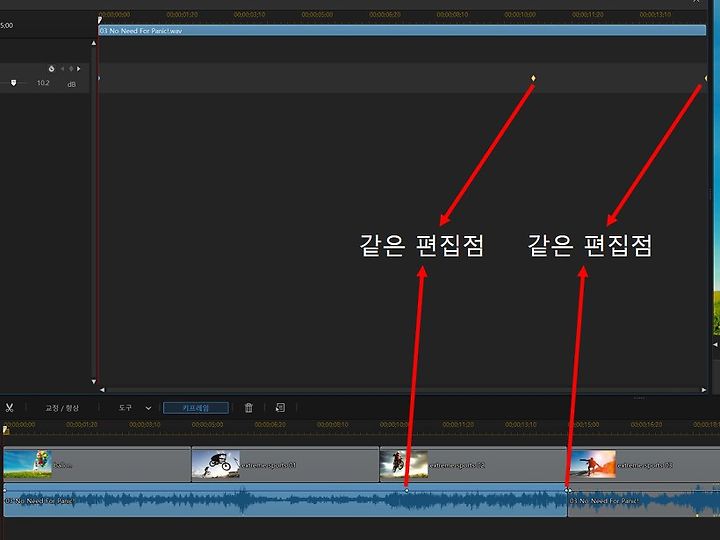Select the keyframe diamond near 00:00:10:00
The image size is (720, 540).
click(x=533, y=79)
